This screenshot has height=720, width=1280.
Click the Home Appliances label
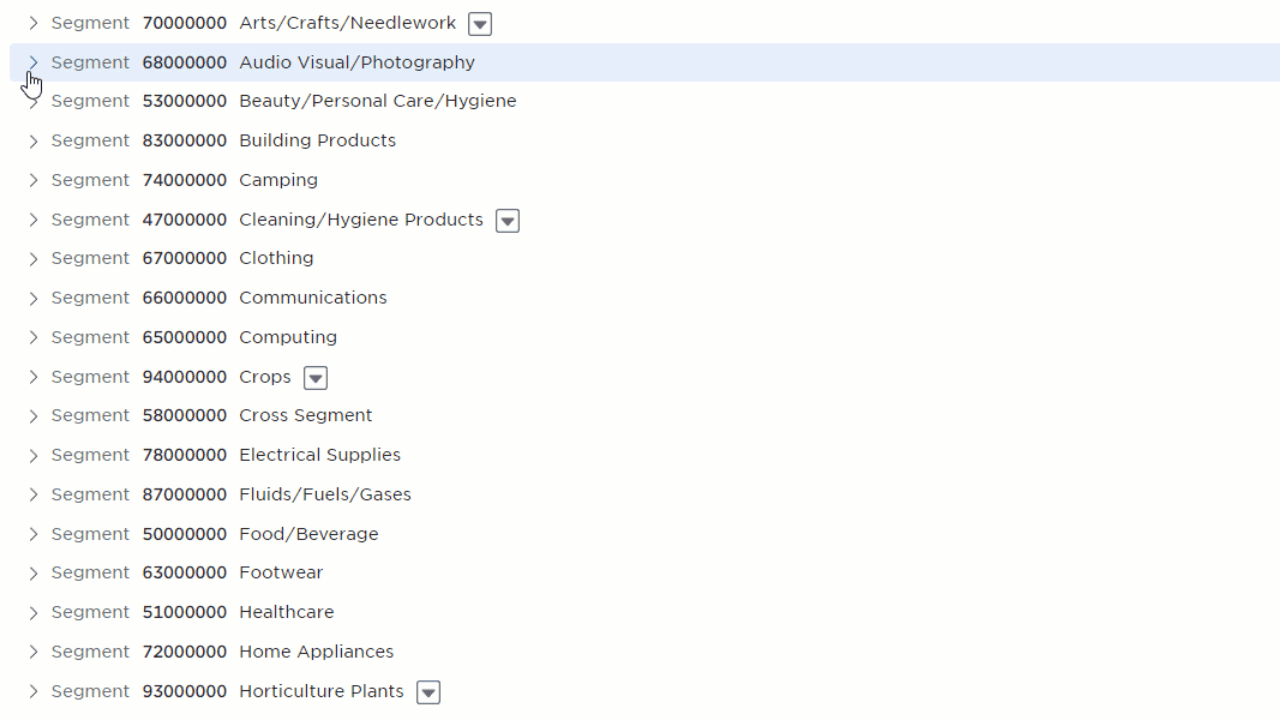pyautogui.click(x=316, y=651)
